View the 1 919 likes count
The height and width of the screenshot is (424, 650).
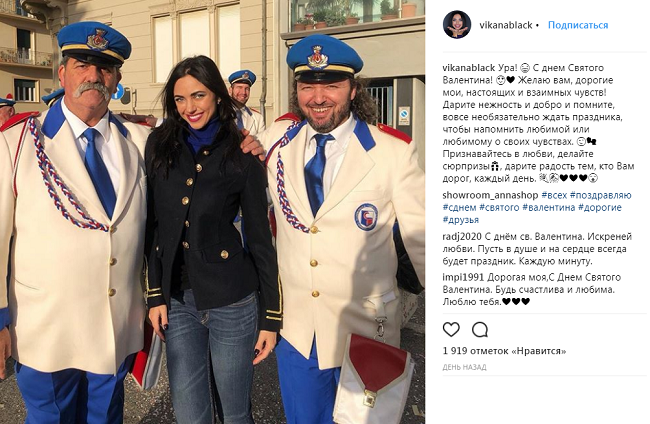pyautogui.click(x=504, y=351)
